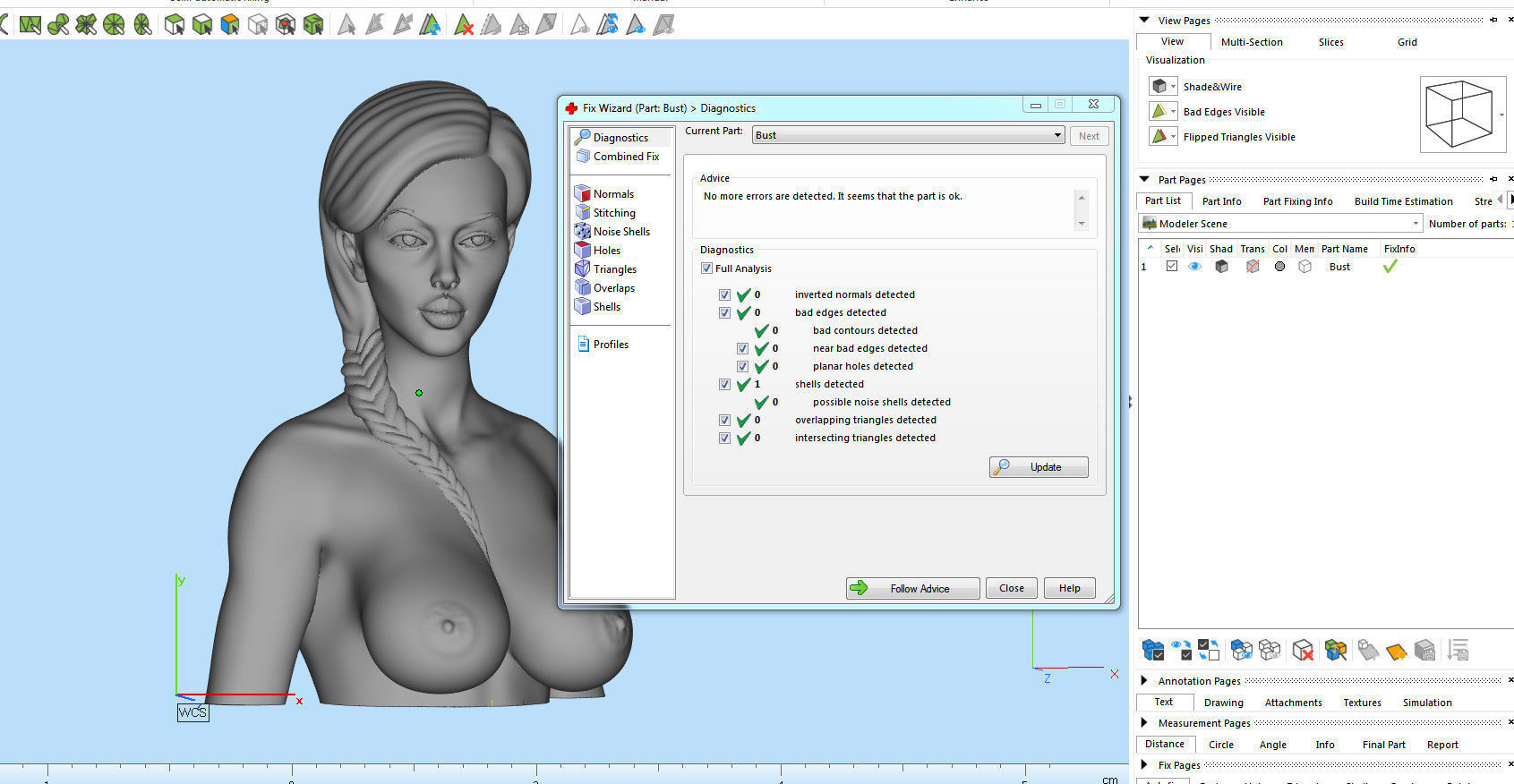Select the mark triangle tool in toolbar
The width and height of the screenshot is (1514, 784).
tap(30, 25)
